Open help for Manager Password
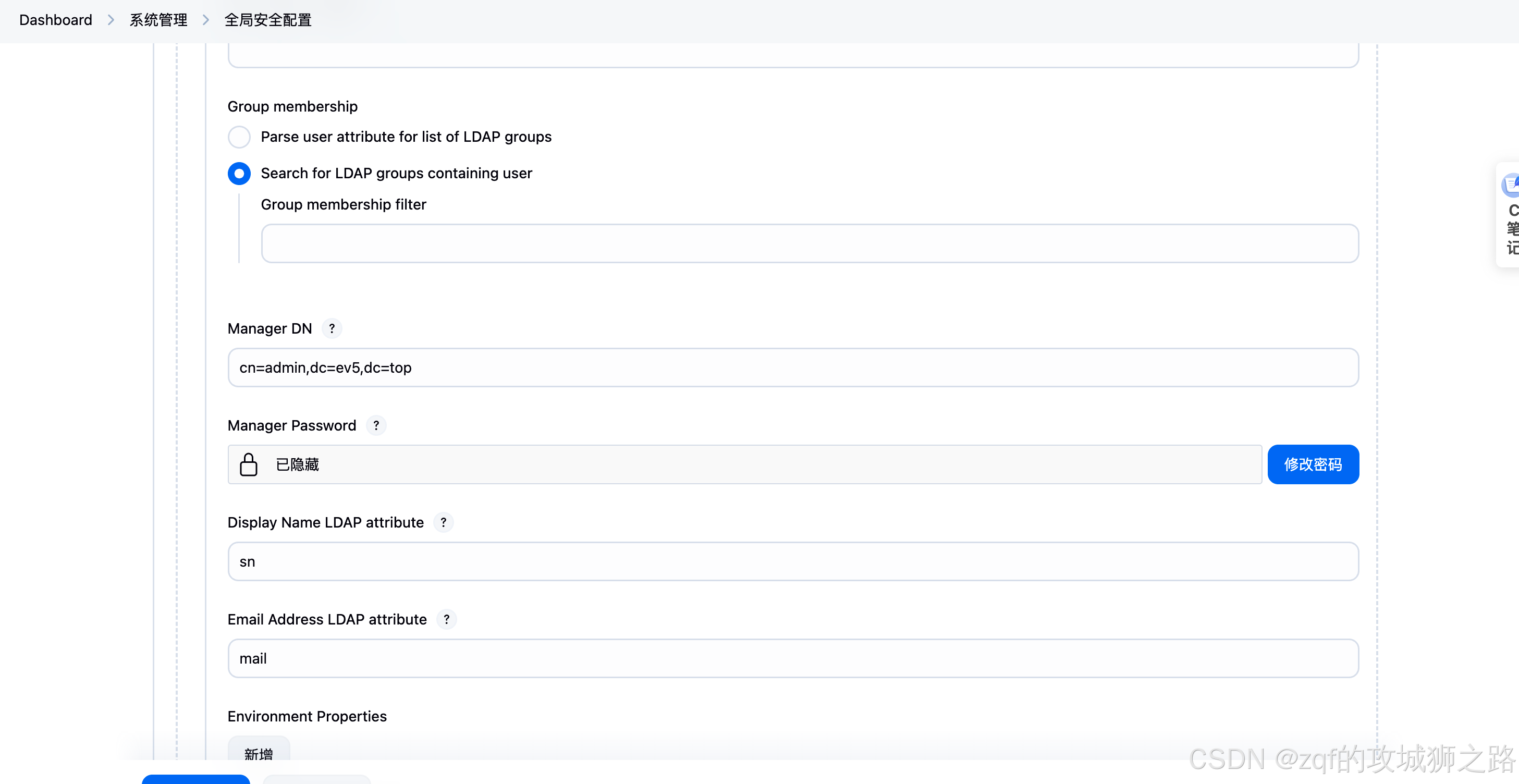1519x784 pixels. 376,425
